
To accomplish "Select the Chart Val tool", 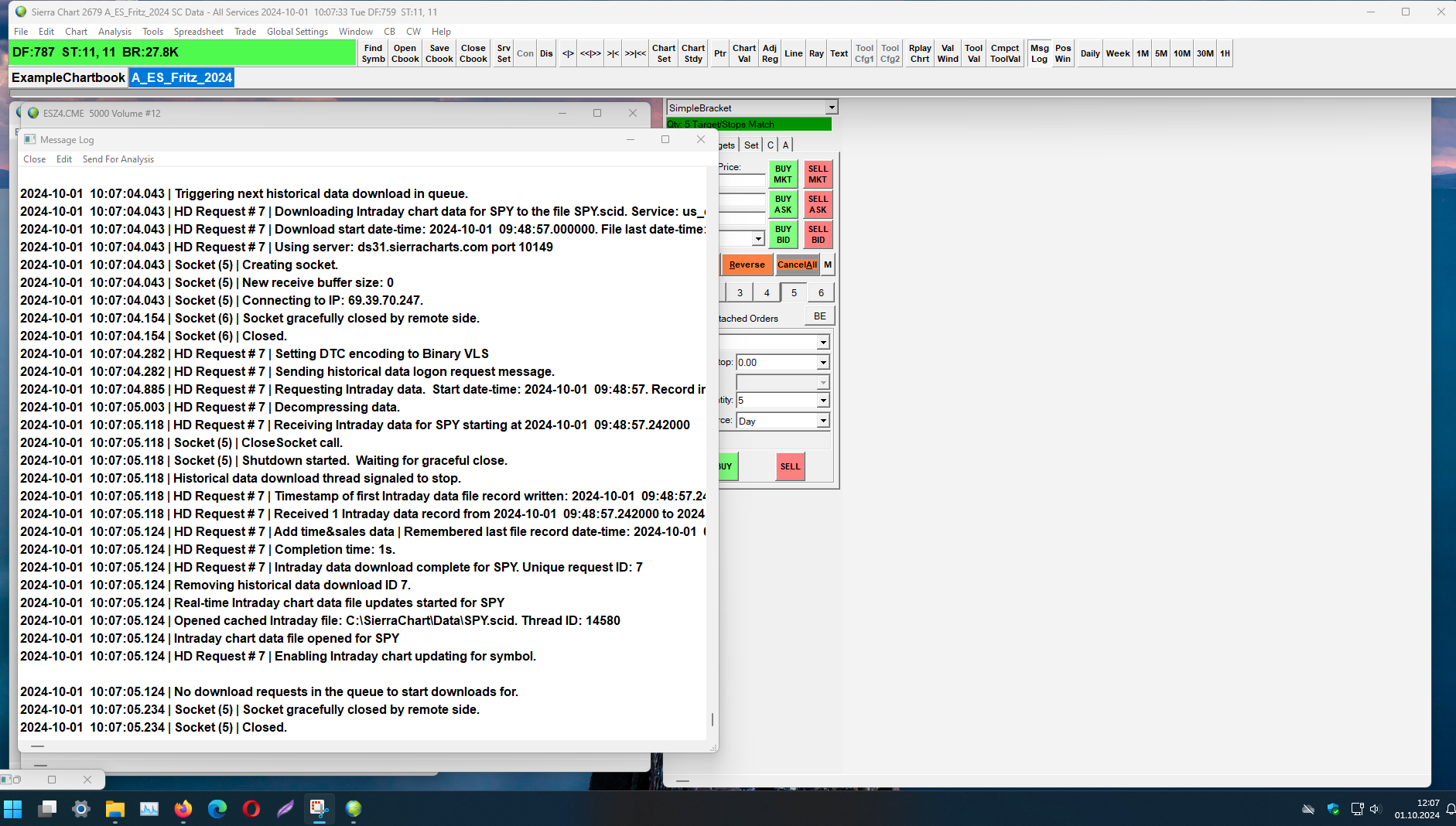I will point(744,53).
